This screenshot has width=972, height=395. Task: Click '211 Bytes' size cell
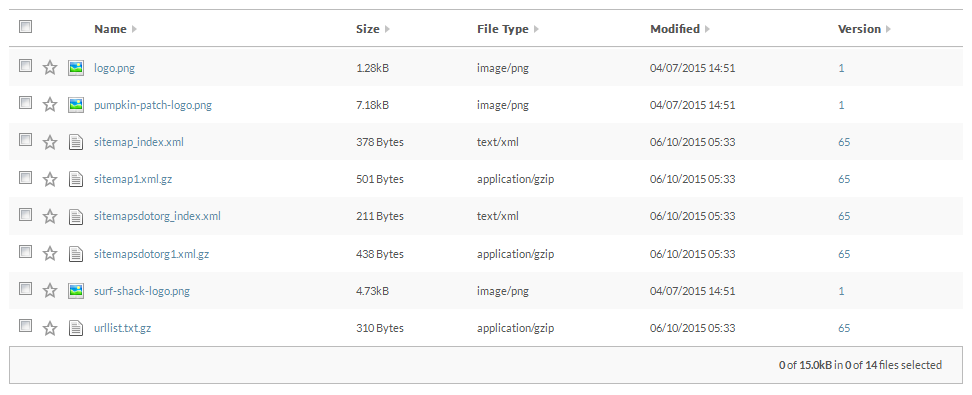coord(379,216)
